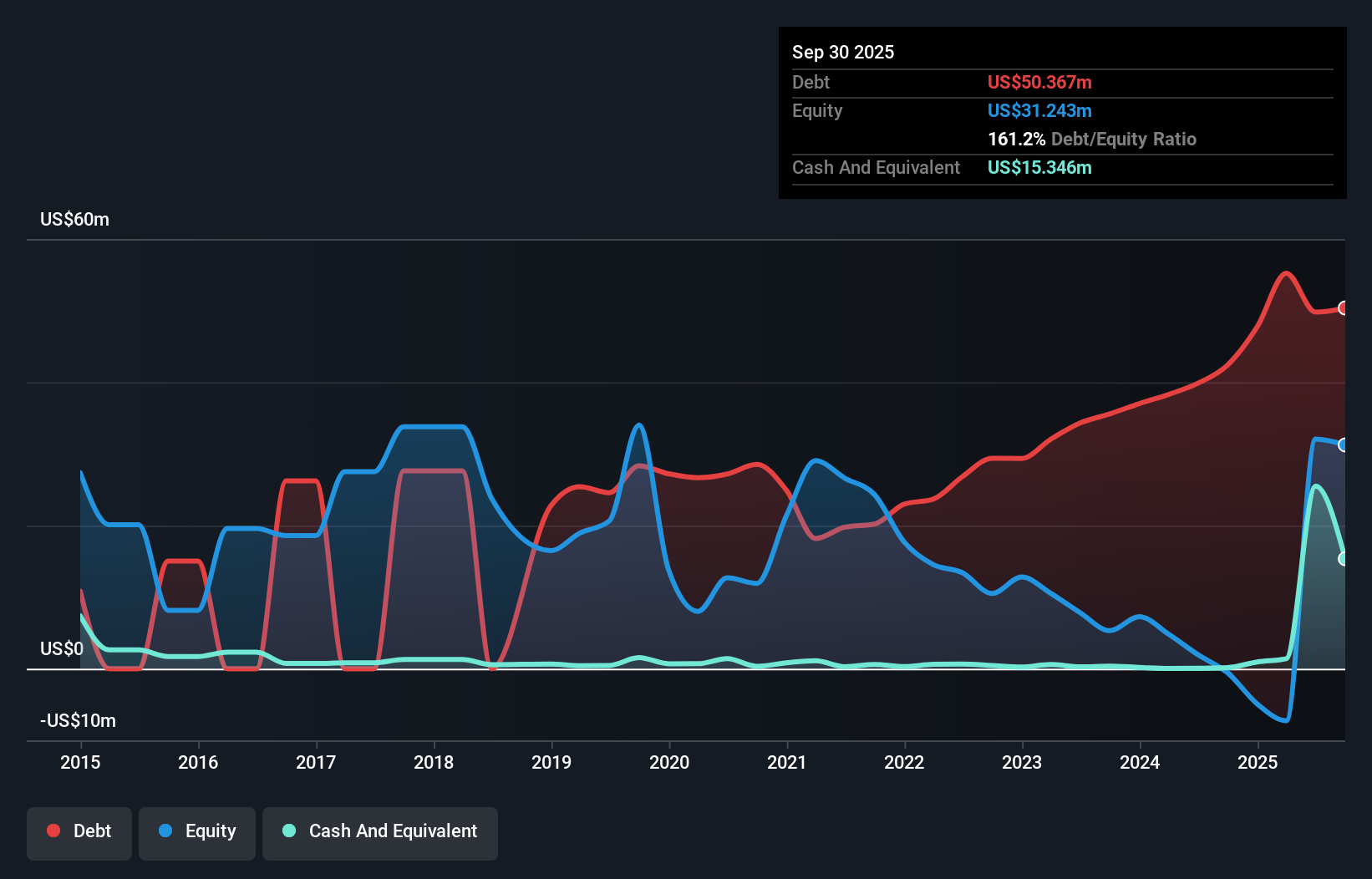Screen dimensions: 1372x879
Task: Click the blue Equity legend dot
Action: [165, 831]
